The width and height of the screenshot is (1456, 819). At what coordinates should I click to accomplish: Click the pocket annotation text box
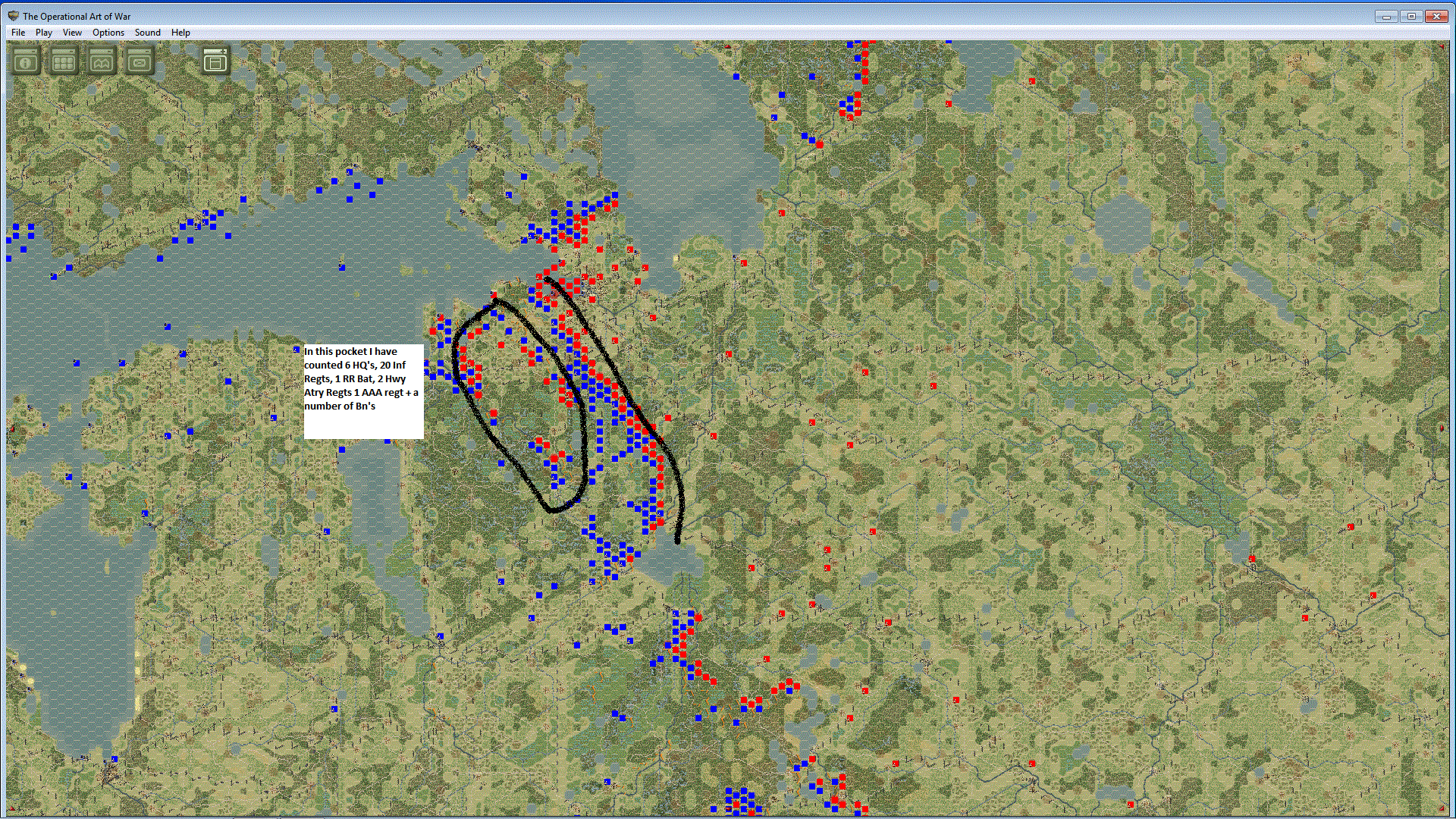(363, 391)
